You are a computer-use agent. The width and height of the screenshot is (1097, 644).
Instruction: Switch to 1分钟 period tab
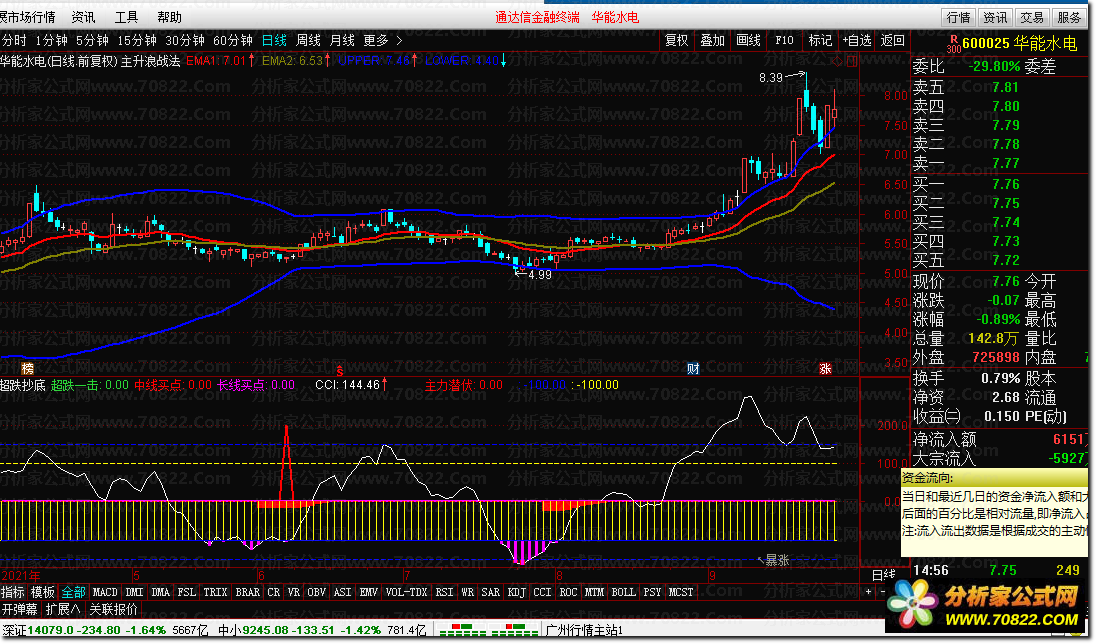(x=52, y=41)
